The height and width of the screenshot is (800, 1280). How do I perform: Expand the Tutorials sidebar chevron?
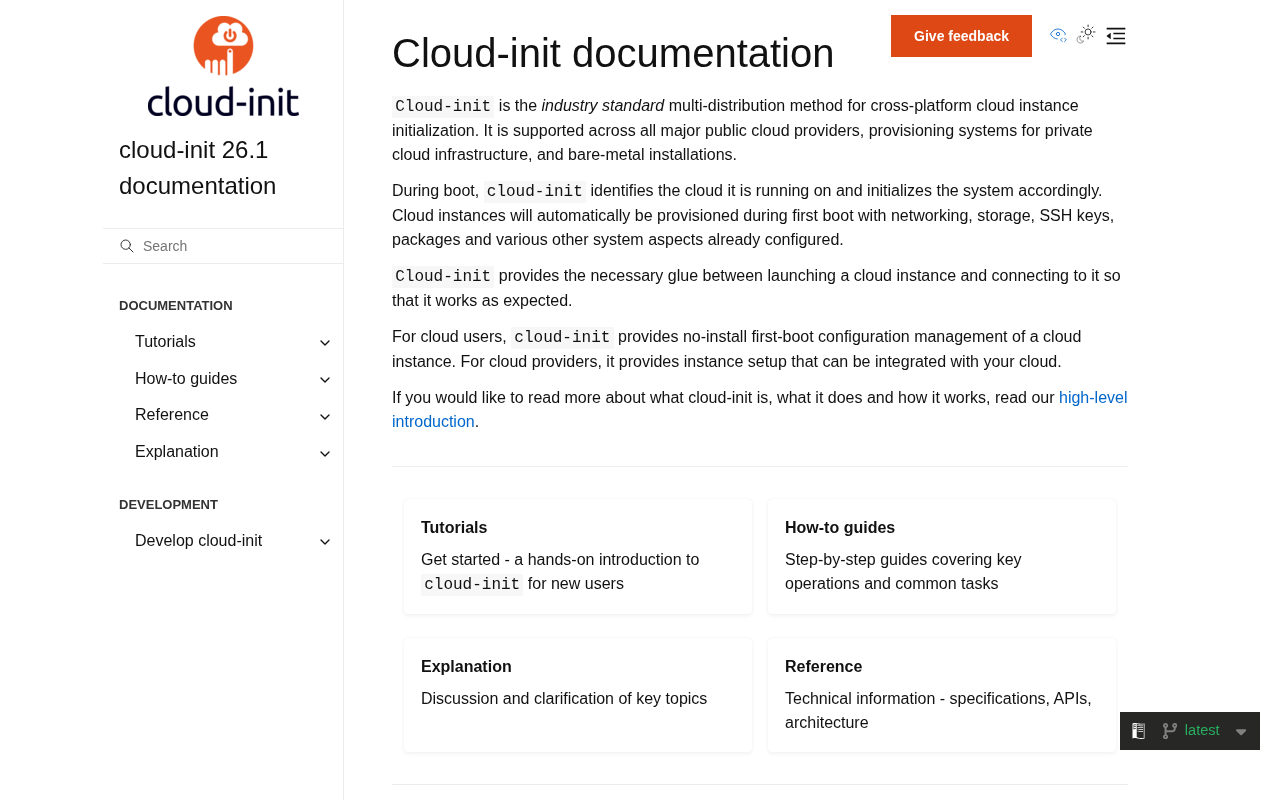(325, 343)
